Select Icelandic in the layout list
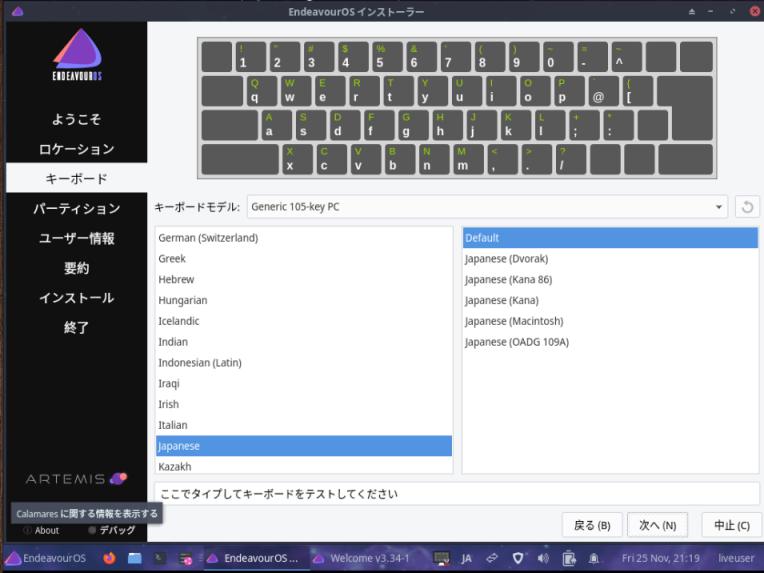Image resolution: width=764 pixels, height=573 pixels. 304,321
